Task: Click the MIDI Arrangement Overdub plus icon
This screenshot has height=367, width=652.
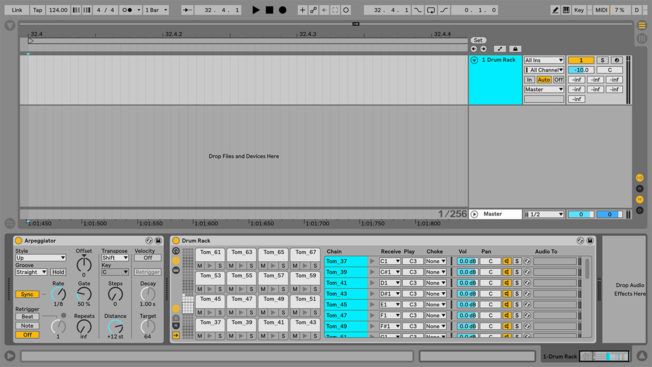Action: click(302, 10)
